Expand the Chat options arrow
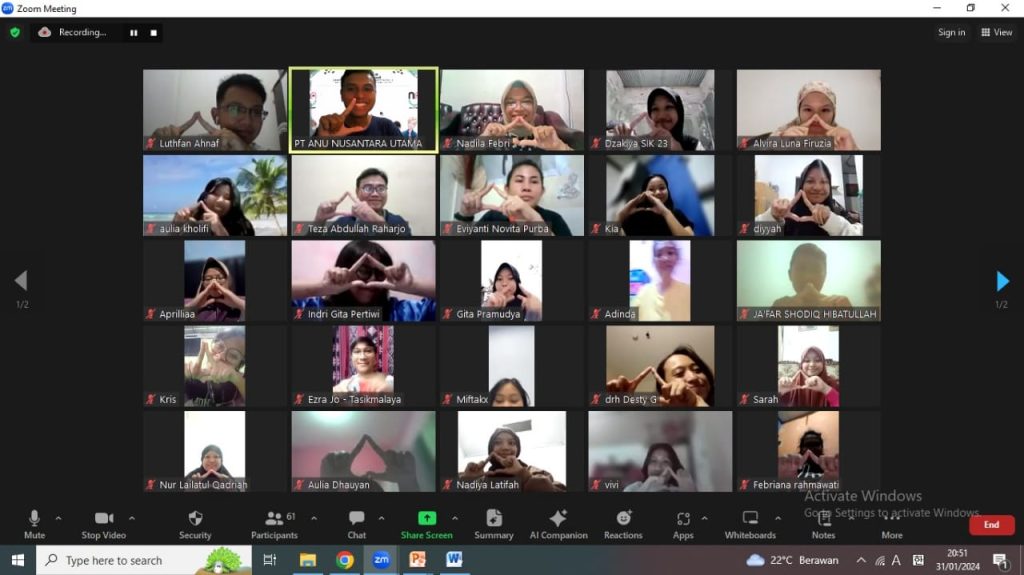Viewport: 1024px width, 575px height. click(x=381, y=518)
